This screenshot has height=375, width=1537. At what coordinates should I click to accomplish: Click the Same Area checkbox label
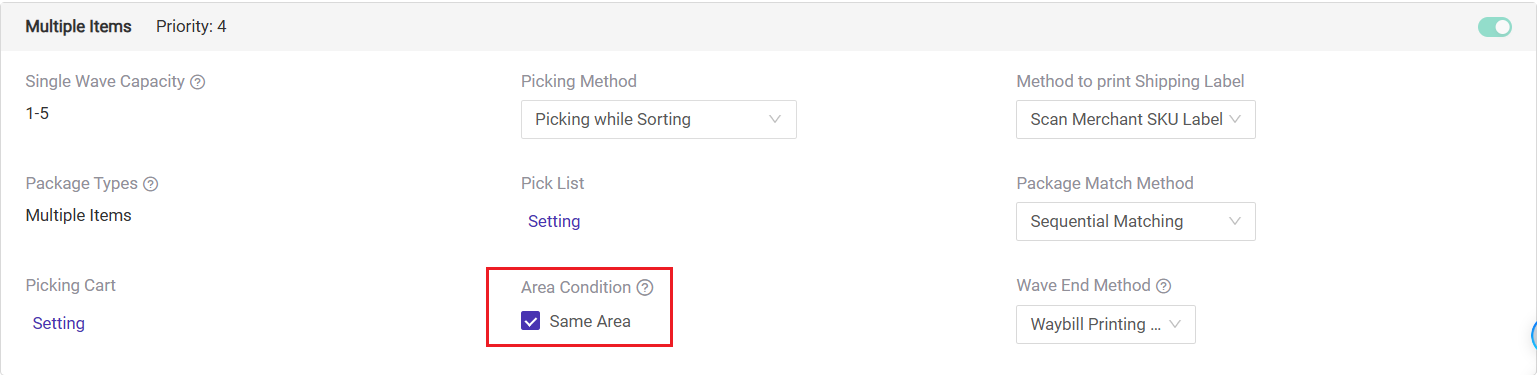590,321
